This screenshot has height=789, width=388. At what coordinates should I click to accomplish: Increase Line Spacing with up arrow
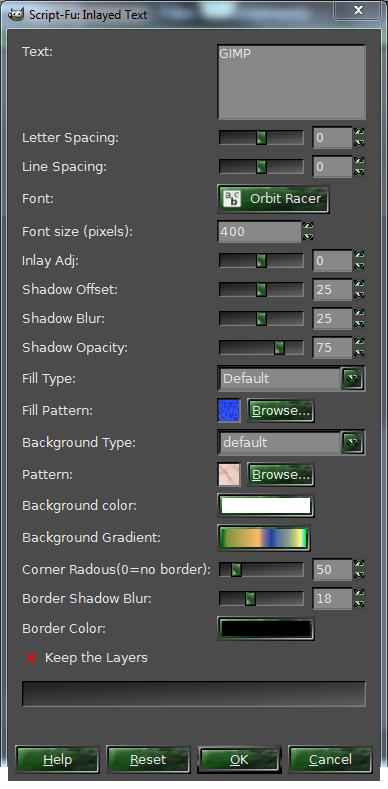pos(359,161)
